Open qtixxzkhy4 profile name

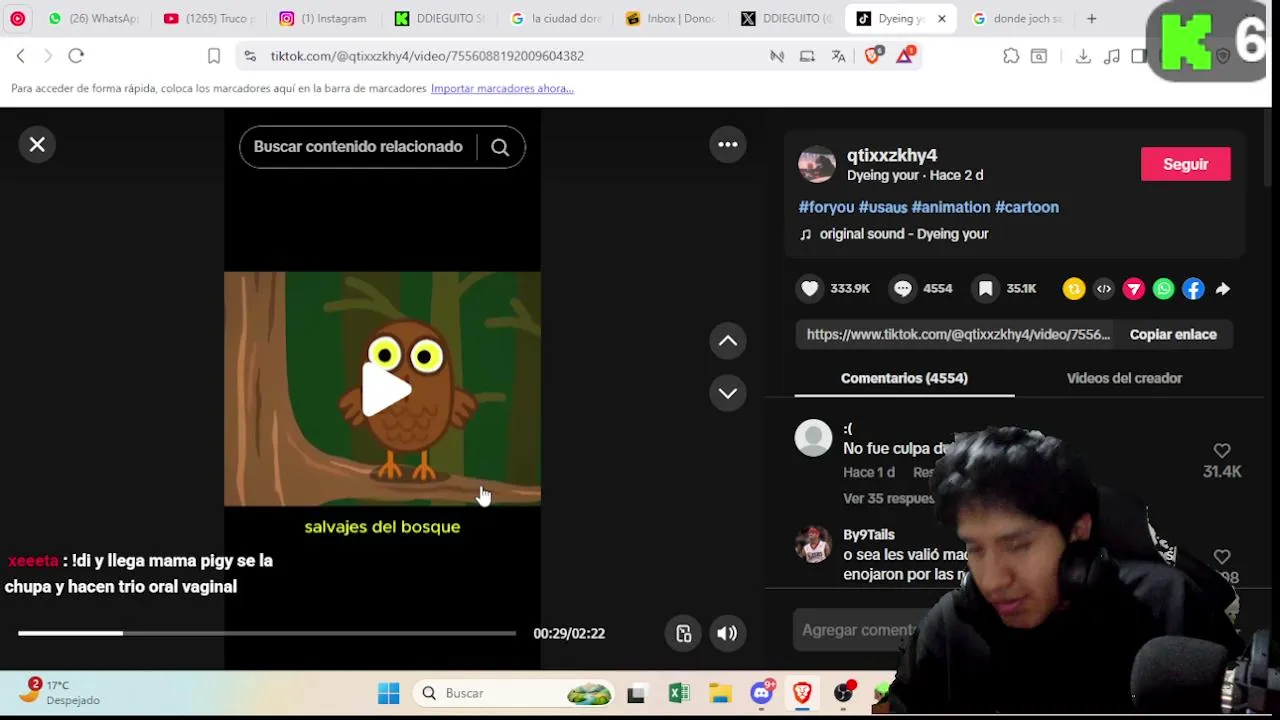pos(892,155)
